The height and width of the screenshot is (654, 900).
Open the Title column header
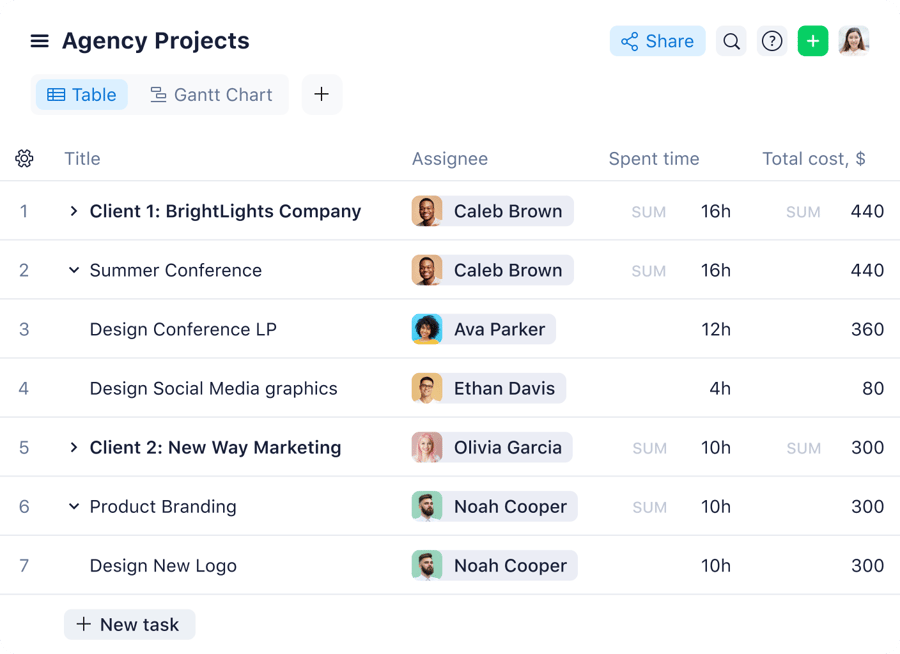[82, 158]
